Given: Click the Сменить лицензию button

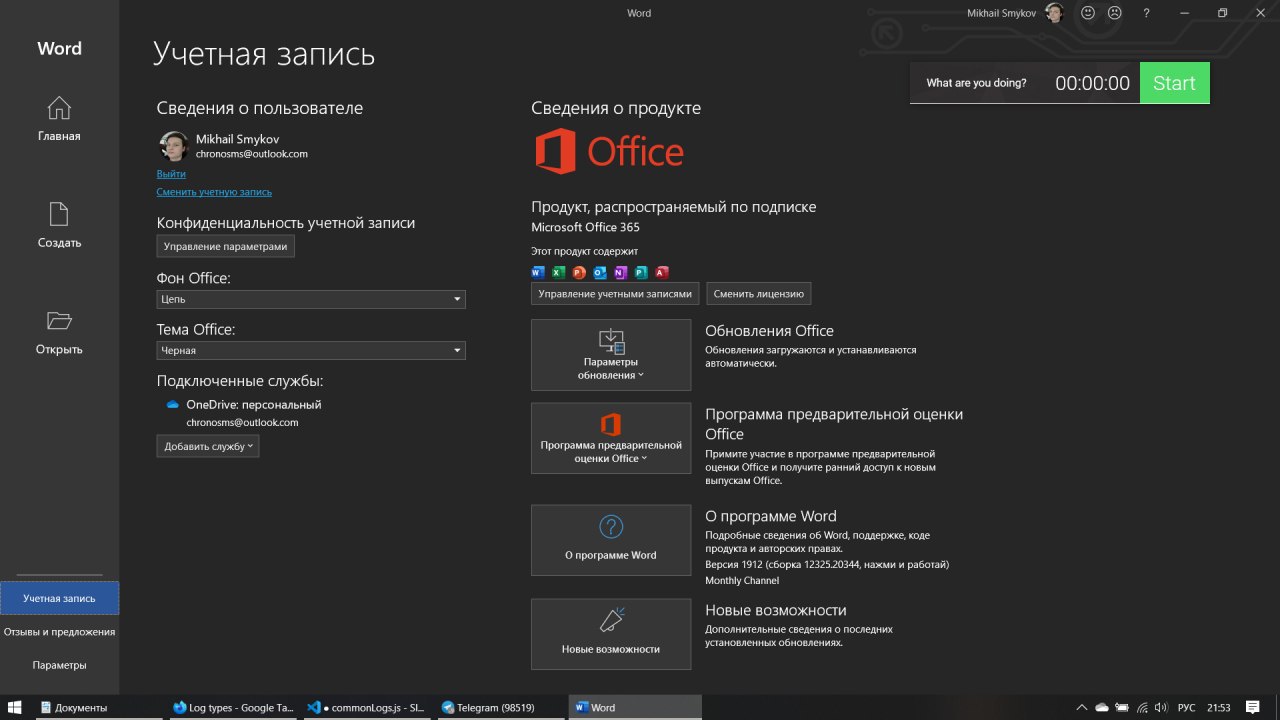Looking at the screenshot, I should 759,294.
